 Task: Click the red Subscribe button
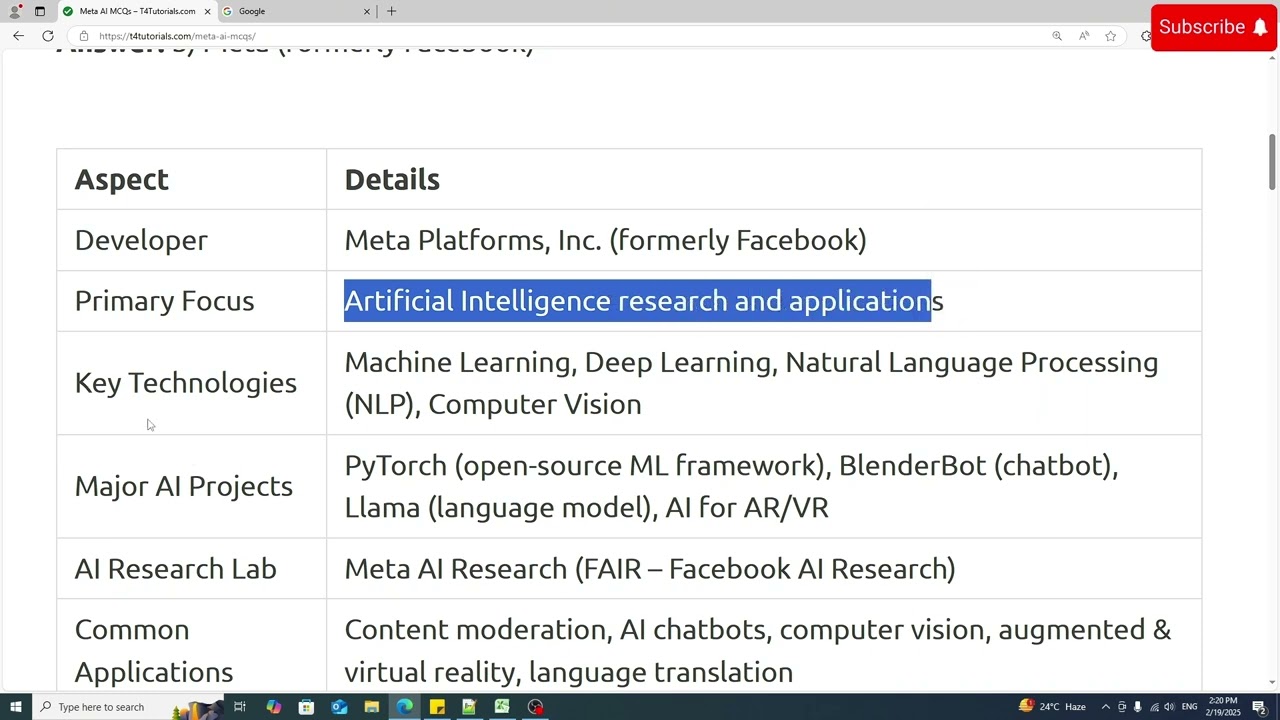click(x=1214, y=27)
